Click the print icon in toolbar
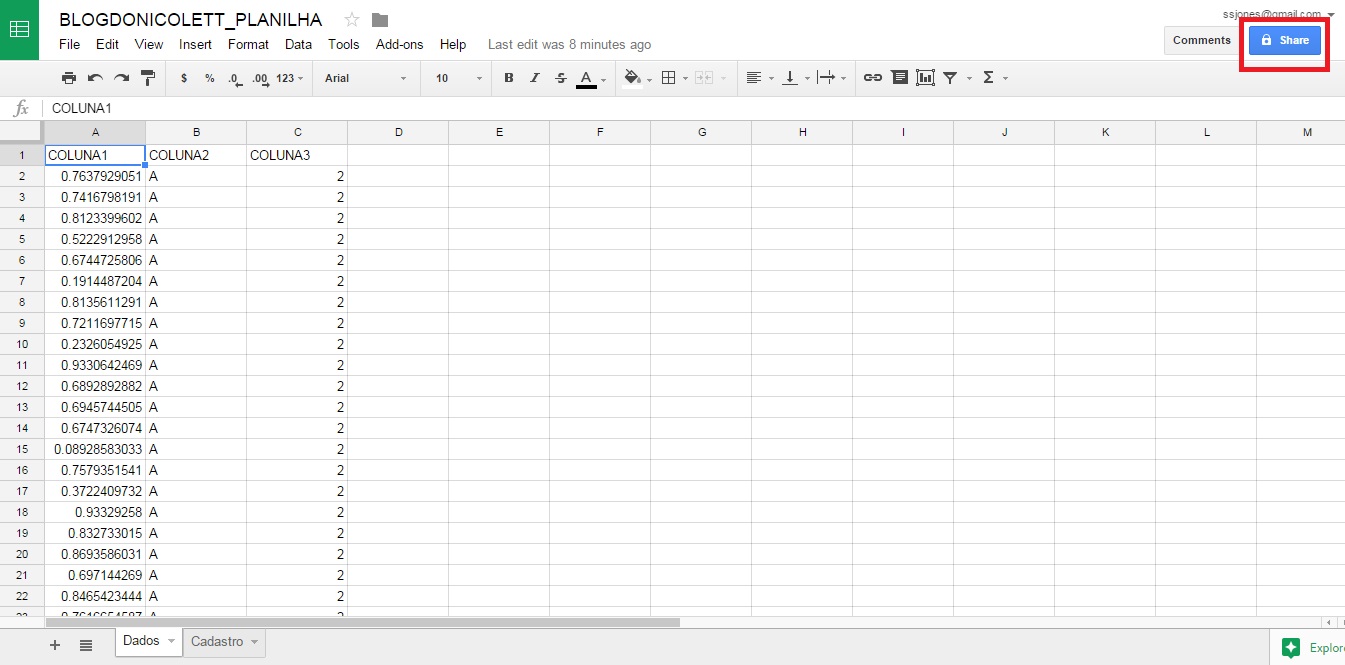The height and width of the screenshot is (665, 1345). [68, 78]
